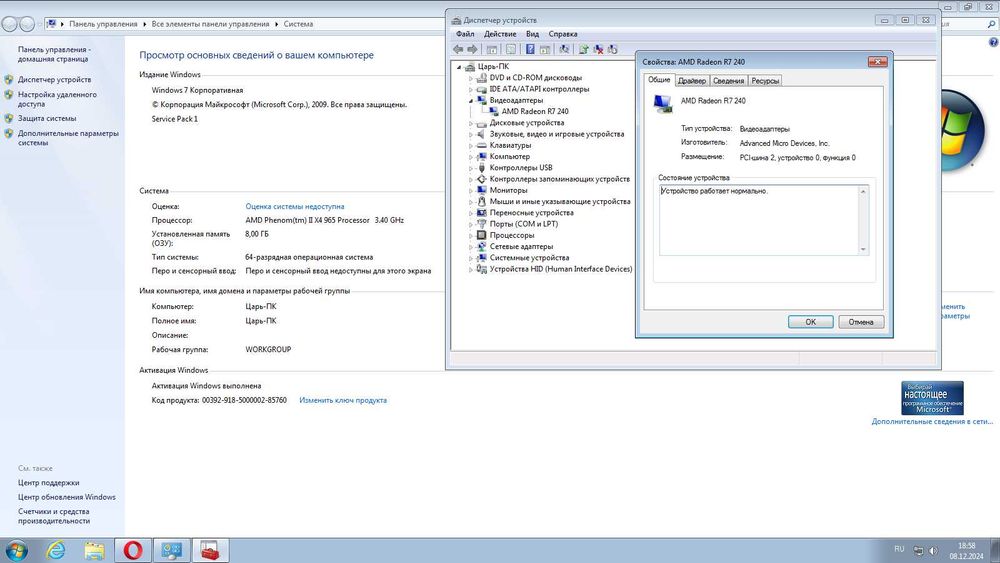Toggle the console tree pane toolbar icon

[x=492, y=49]
